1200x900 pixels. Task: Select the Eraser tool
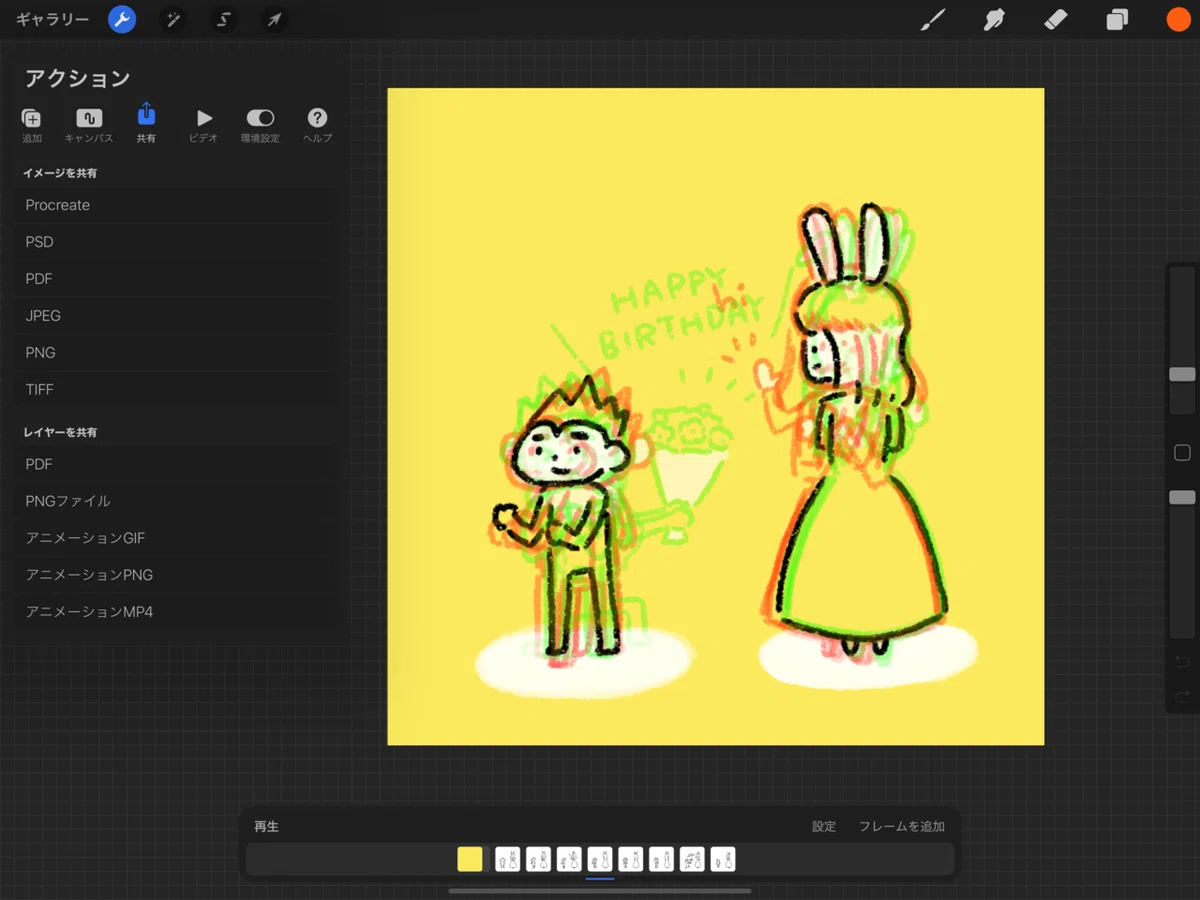pos(1056,20)
